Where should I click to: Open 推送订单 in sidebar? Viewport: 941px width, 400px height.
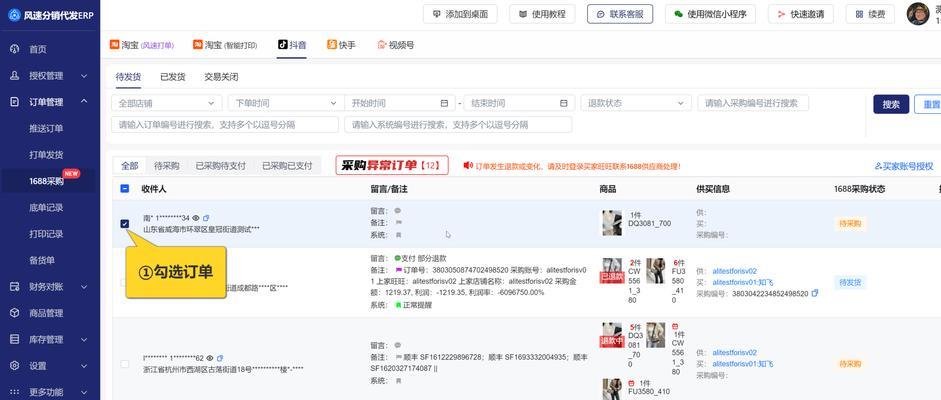click(x=46, y=128)
